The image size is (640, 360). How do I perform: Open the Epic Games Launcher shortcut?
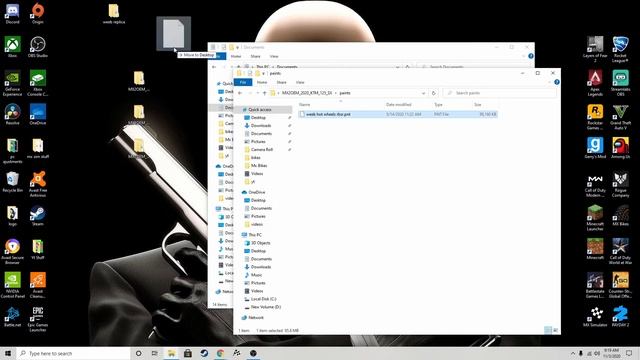[x=38, y=319]
